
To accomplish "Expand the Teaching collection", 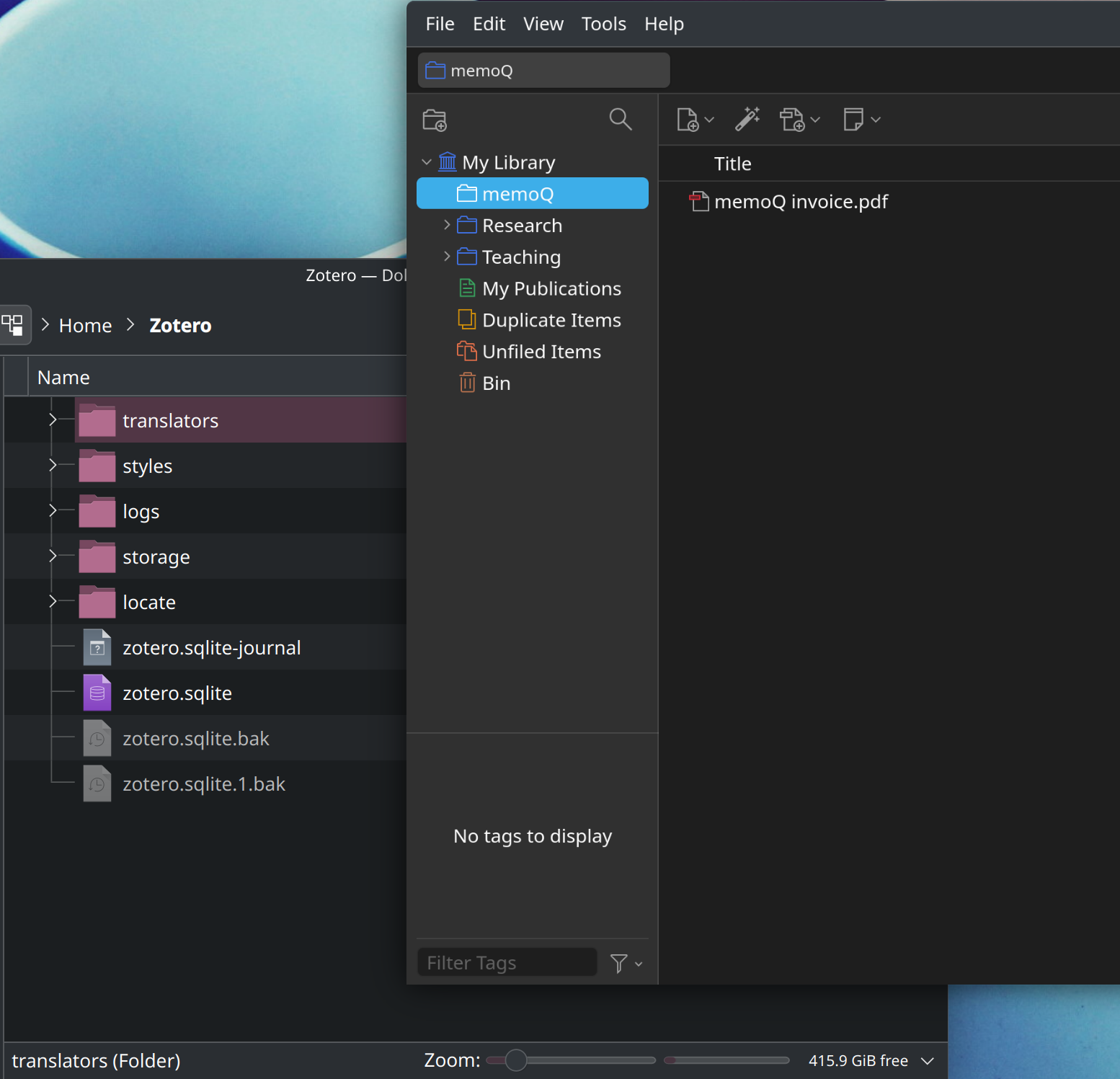I will tap(447, 257).
